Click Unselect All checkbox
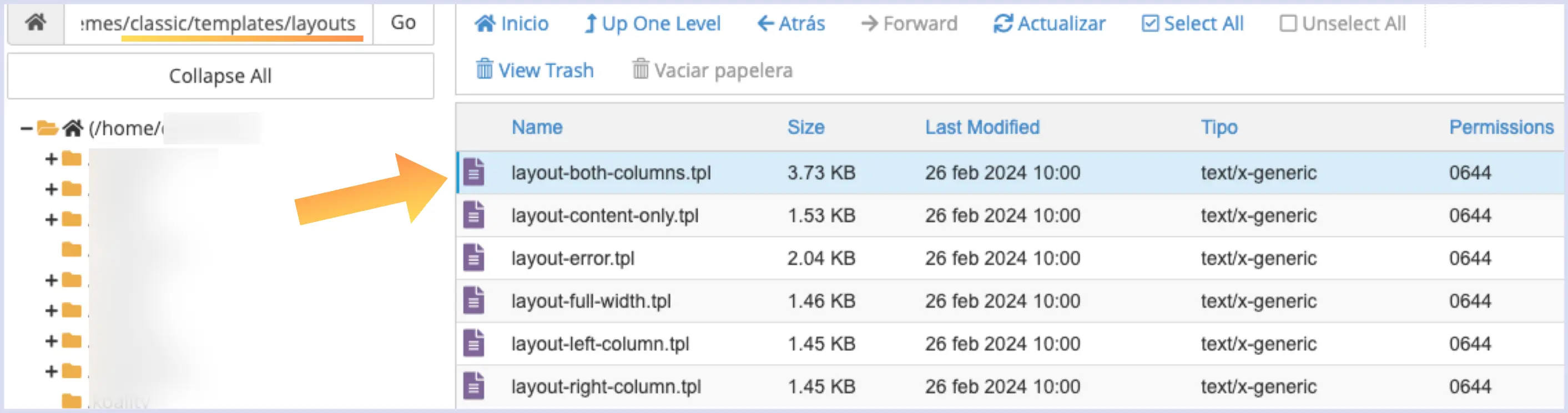 (1288, 24)
